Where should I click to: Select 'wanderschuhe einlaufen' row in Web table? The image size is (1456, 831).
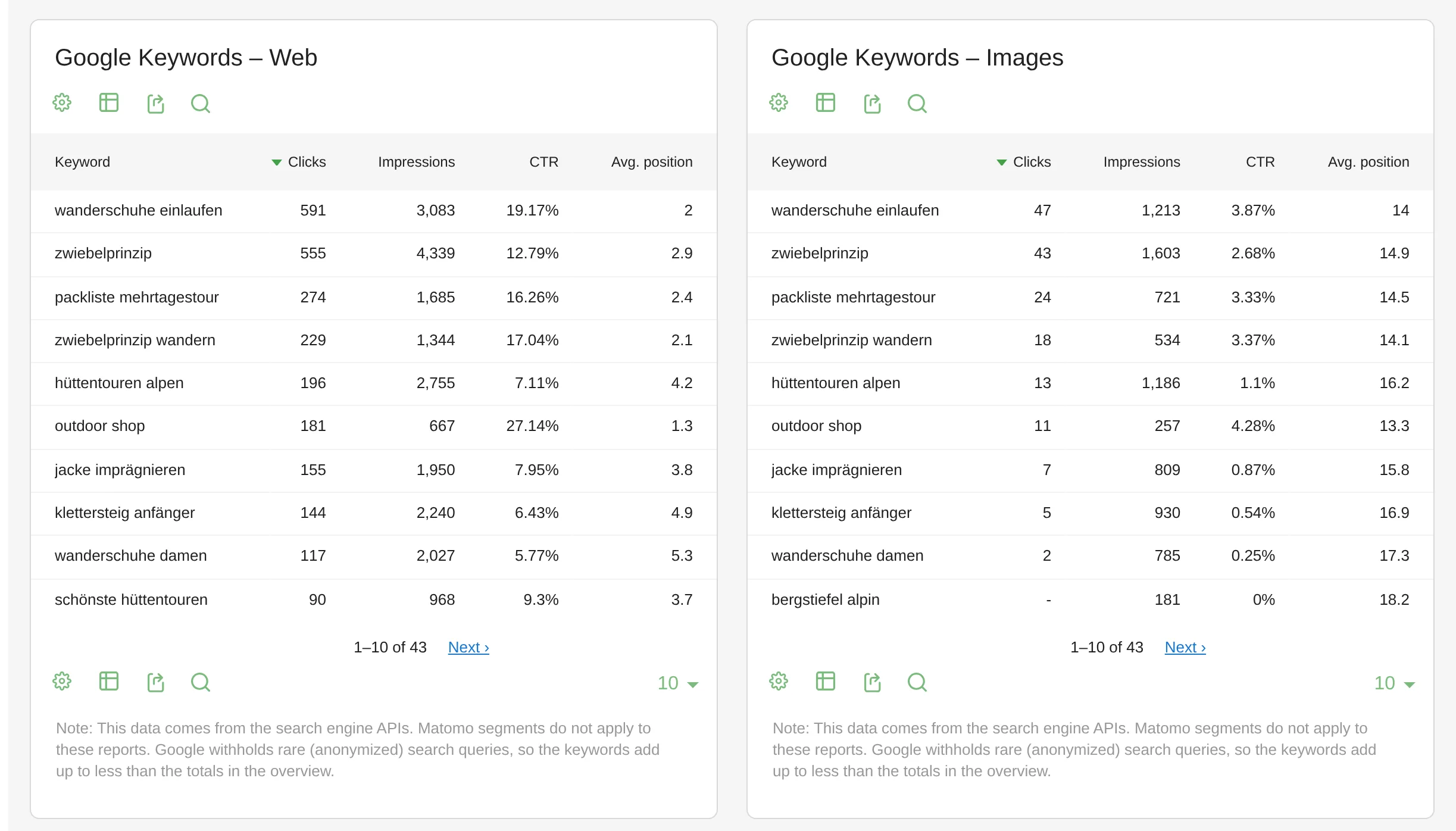pos(374,211)
